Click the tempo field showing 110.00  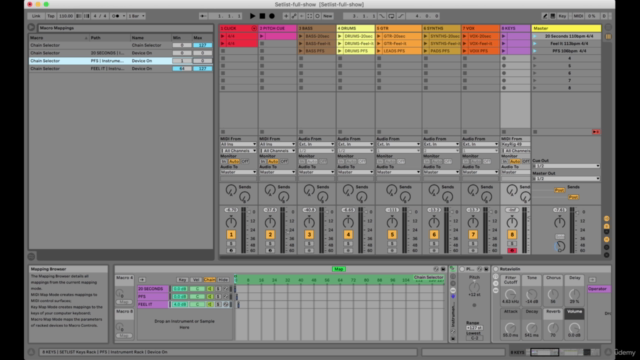coord(66,16)
